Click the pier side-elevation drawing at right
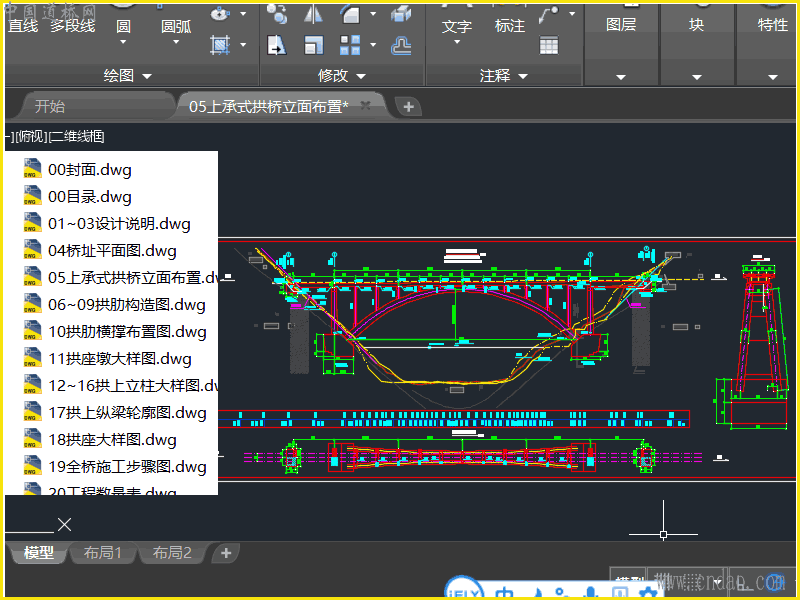The width and height of the screenshot is (800, 600). click(753, 341)
